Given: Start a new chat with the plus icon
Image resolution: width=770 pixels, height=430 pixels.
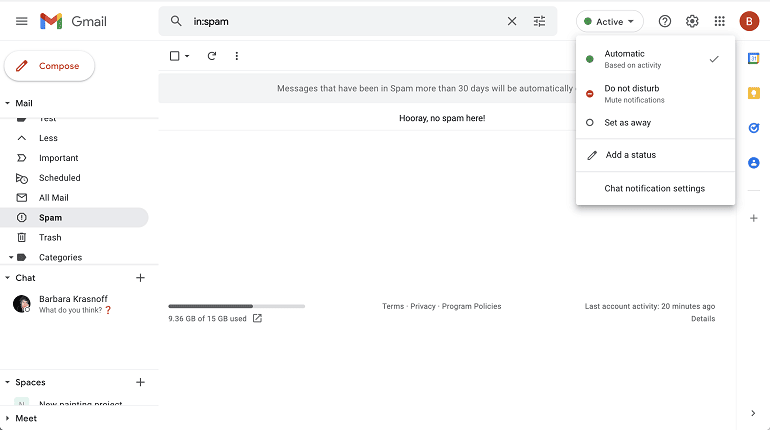Looking at the screenshot, I should 140,278.
